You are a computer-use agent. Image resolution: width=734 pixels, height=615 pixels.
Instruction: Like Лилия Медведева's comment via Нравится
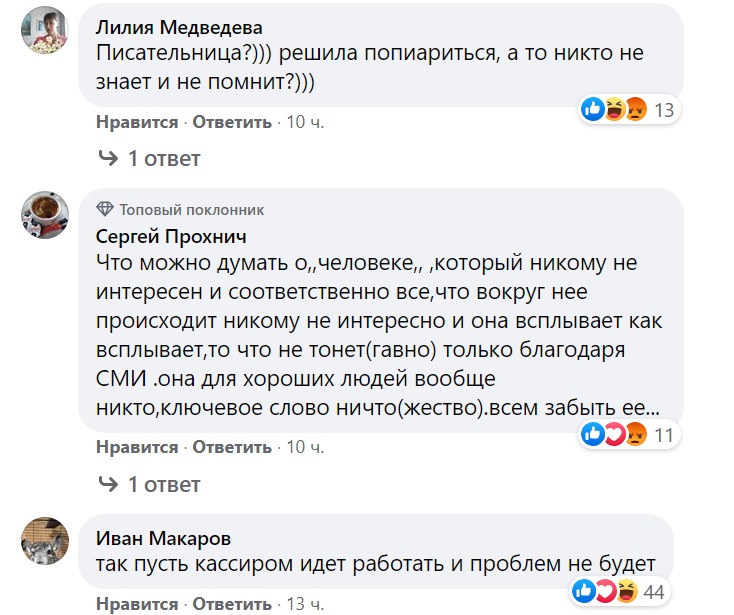point(136,122)
